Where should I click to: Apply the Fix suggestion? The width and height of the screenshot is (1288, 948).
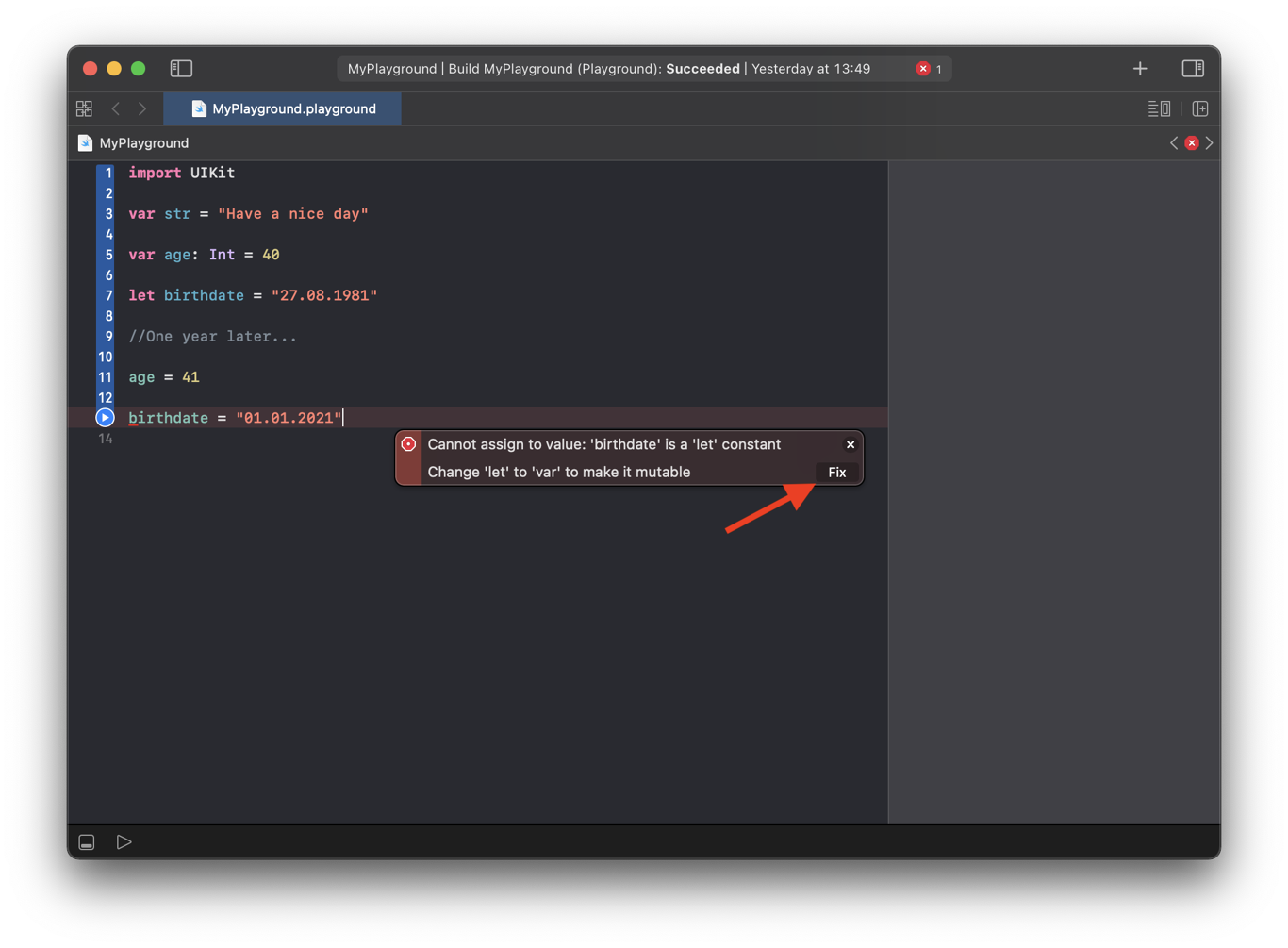point(837,472)
